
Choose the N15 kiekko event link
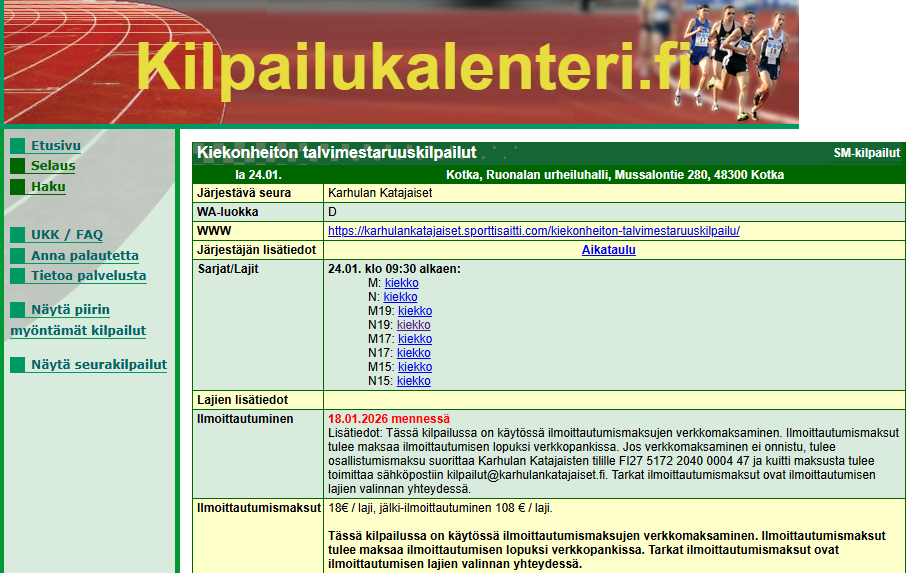coord(414,381)
